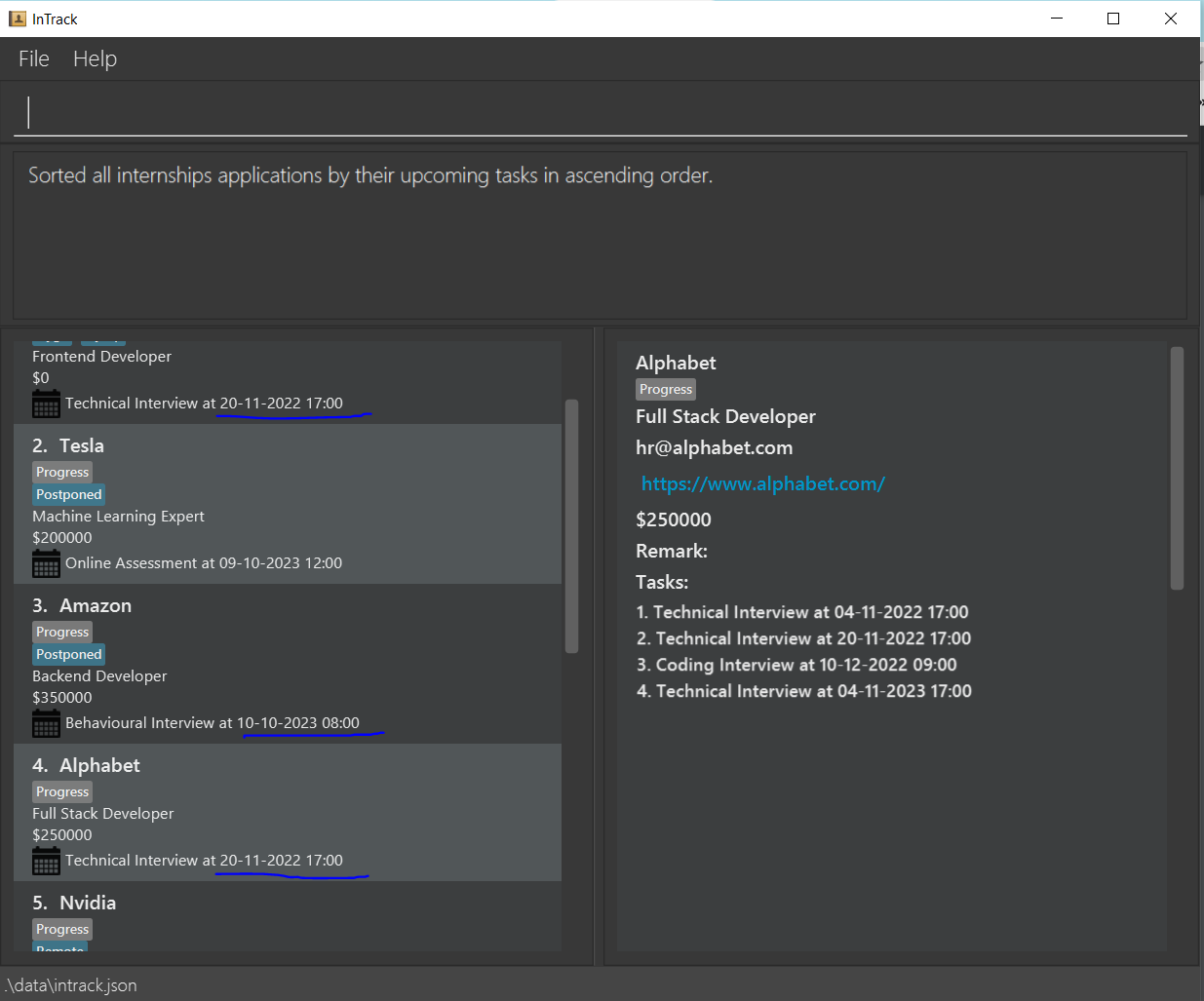Image resolution: width=1204 pixels, height=1001 pixels.
Task: Click task 1 Technical Interview 04-11-2022
Action: tap(802, 612)
